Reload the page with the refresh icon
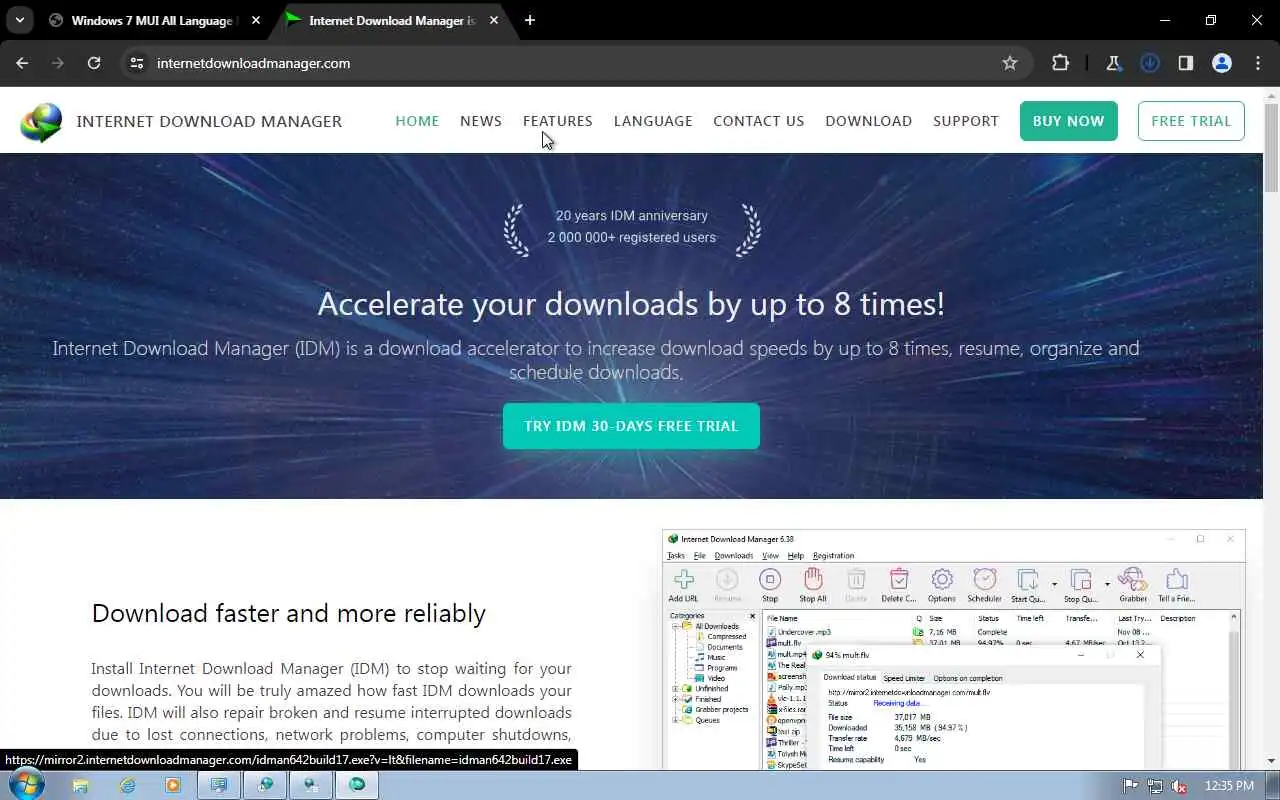Viewport: 1280px width, 800px height. (94, 63)
